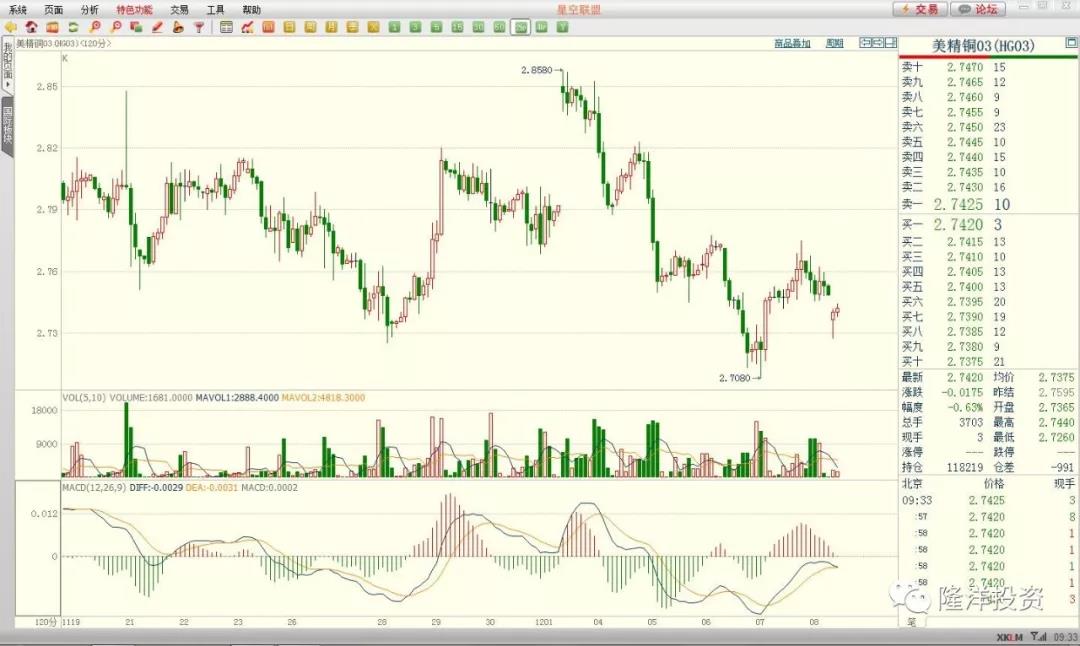Open the 交易 menu in menu bar
This screenshot has width=1080, height=646.
(x=179, y=10)
